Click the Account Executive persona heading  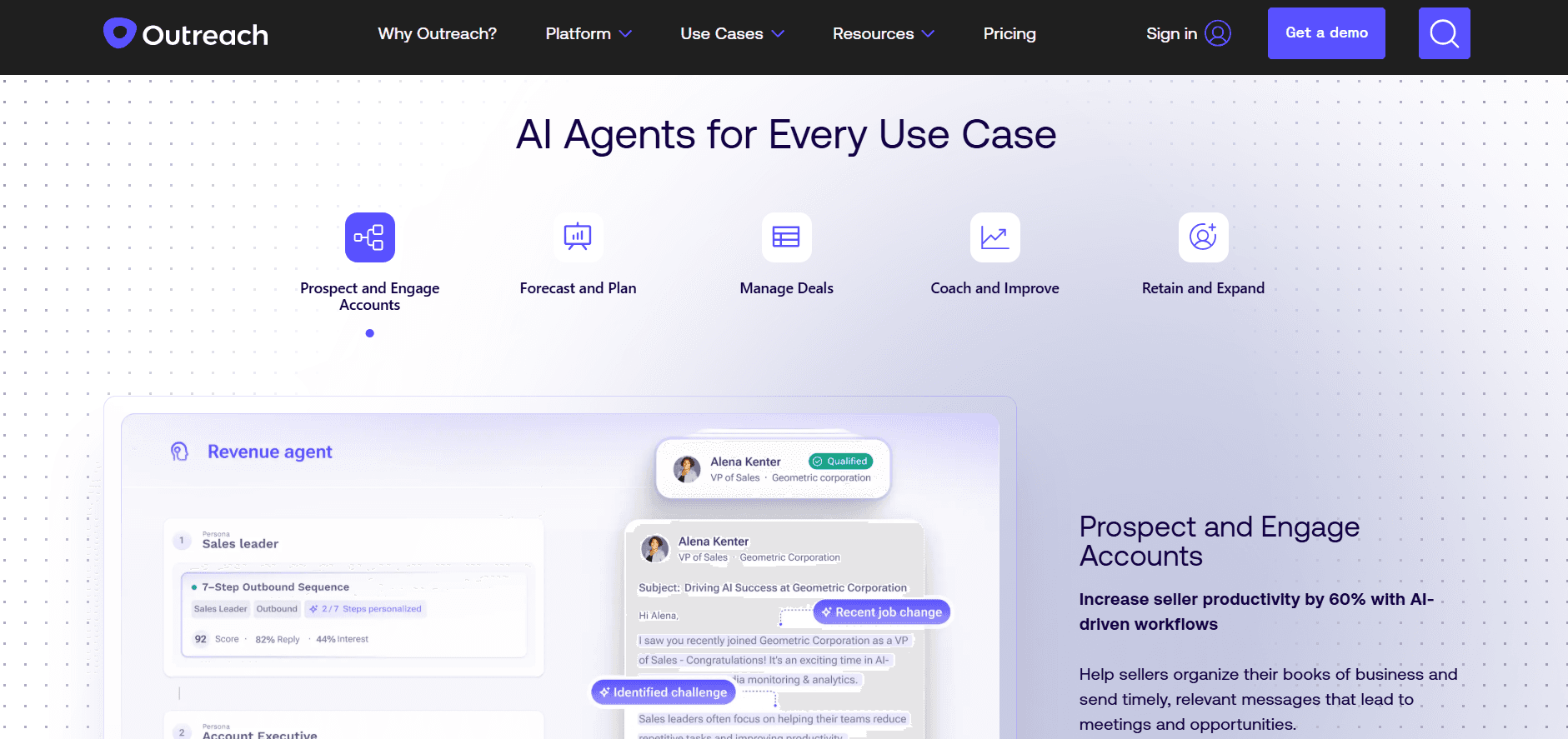(x=259, y=735)
